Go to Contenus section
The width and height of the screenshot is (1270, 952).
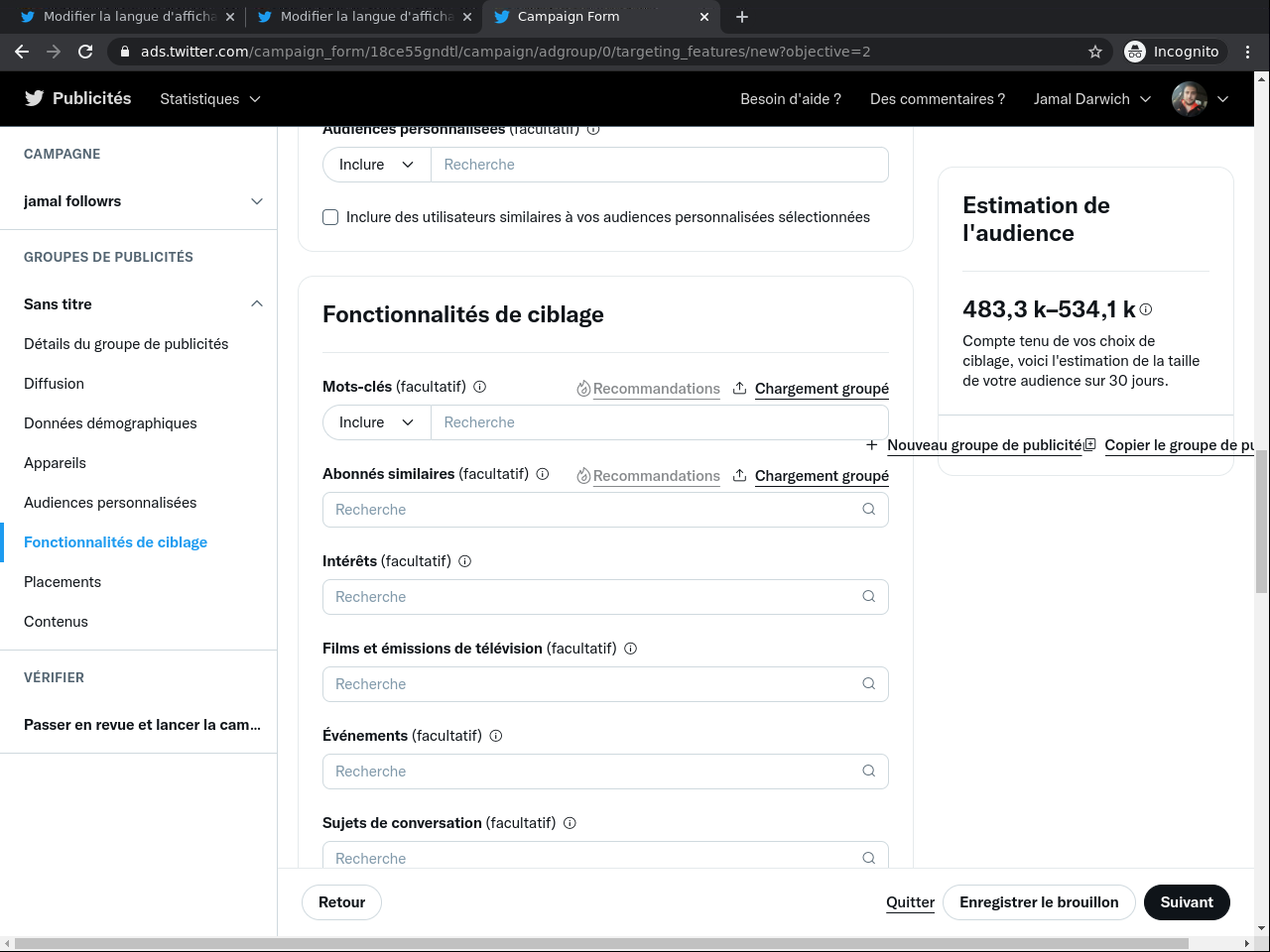pyautogui.click(x=56, y=622)
